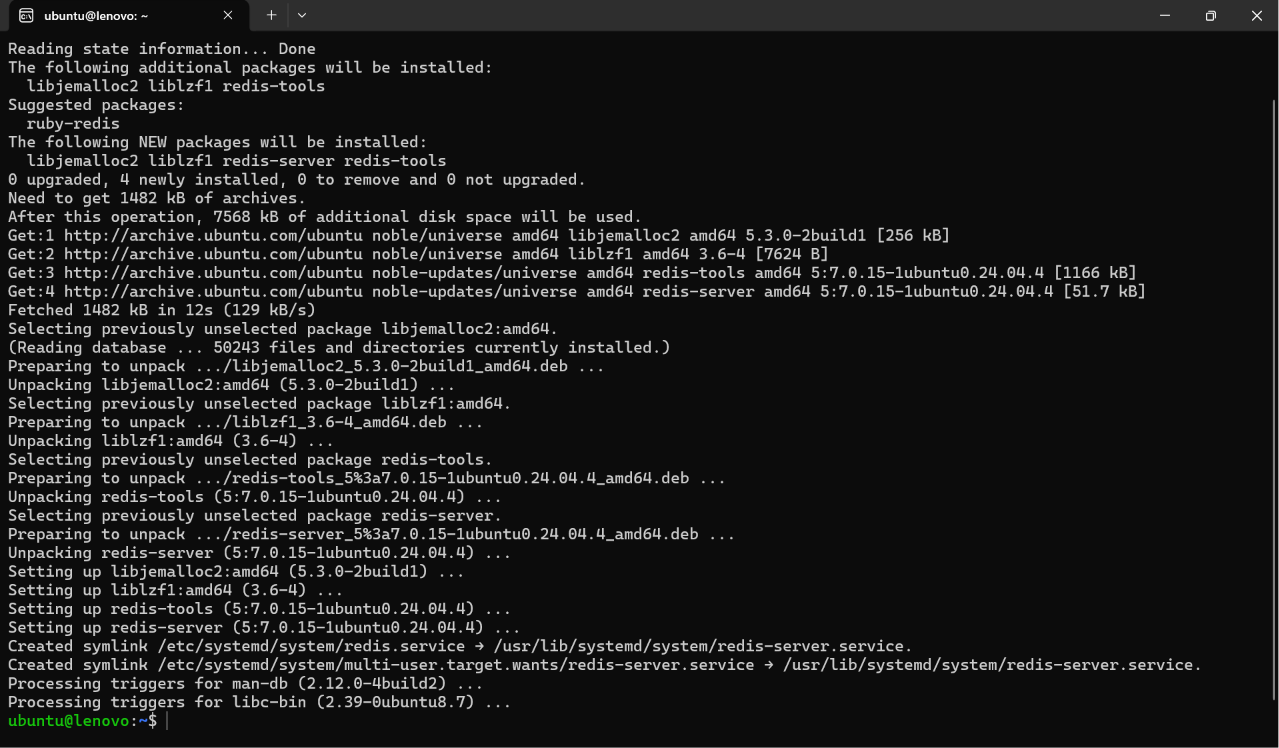Open a new tab with the plus button

coord(271,16)
